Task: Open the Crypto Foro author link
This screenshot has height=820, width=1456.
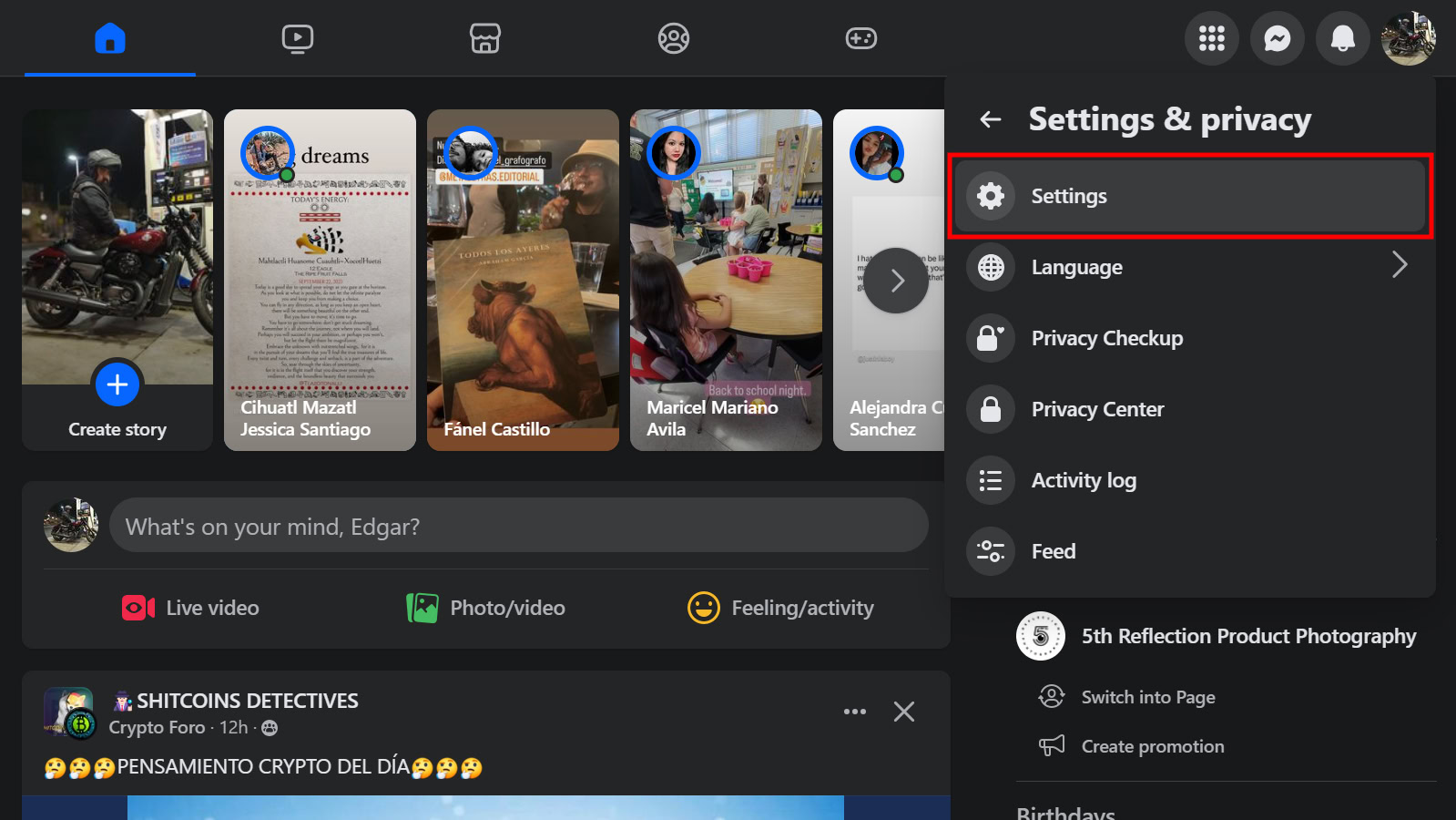Action: [x=158, y=727]
